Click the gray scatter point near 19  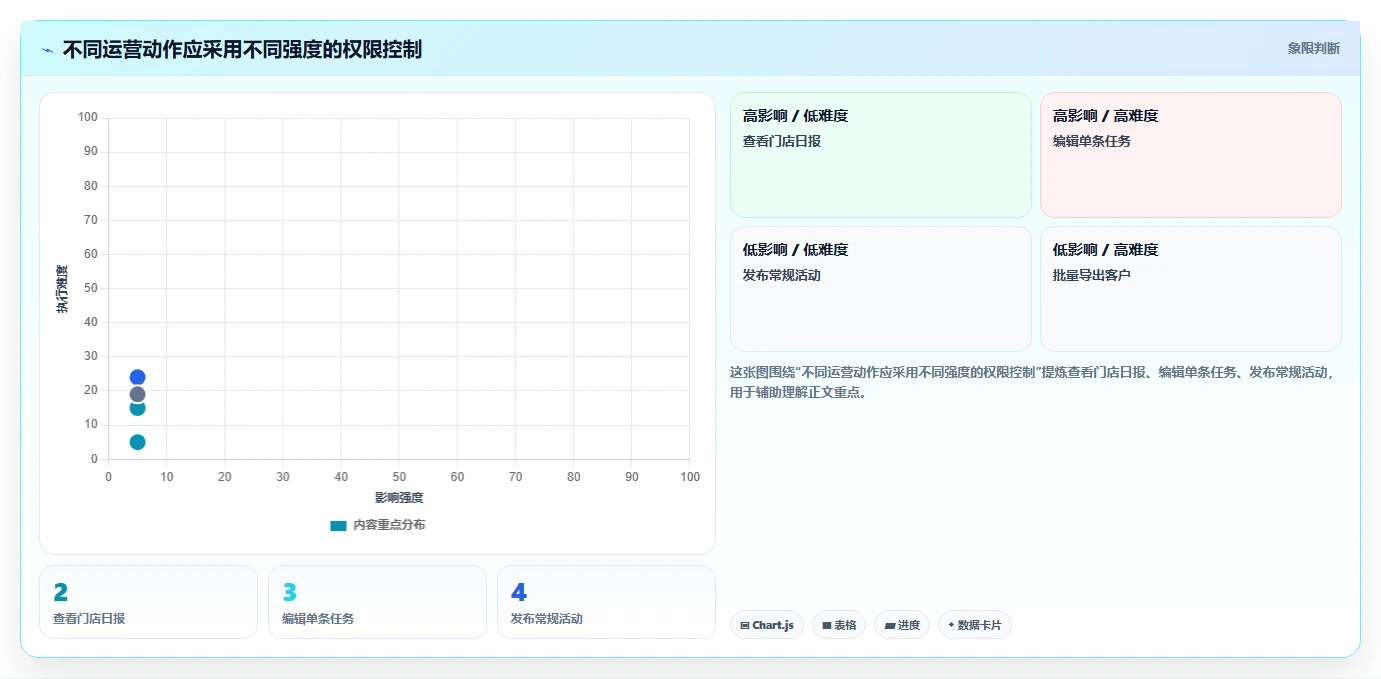click(137, 394)
